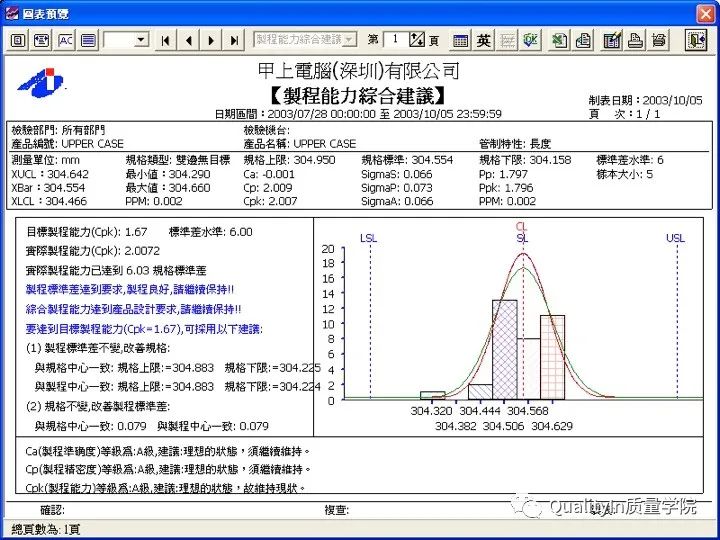
Task: Click the edit report with pencil icon
Action: (x=612, y=40)
